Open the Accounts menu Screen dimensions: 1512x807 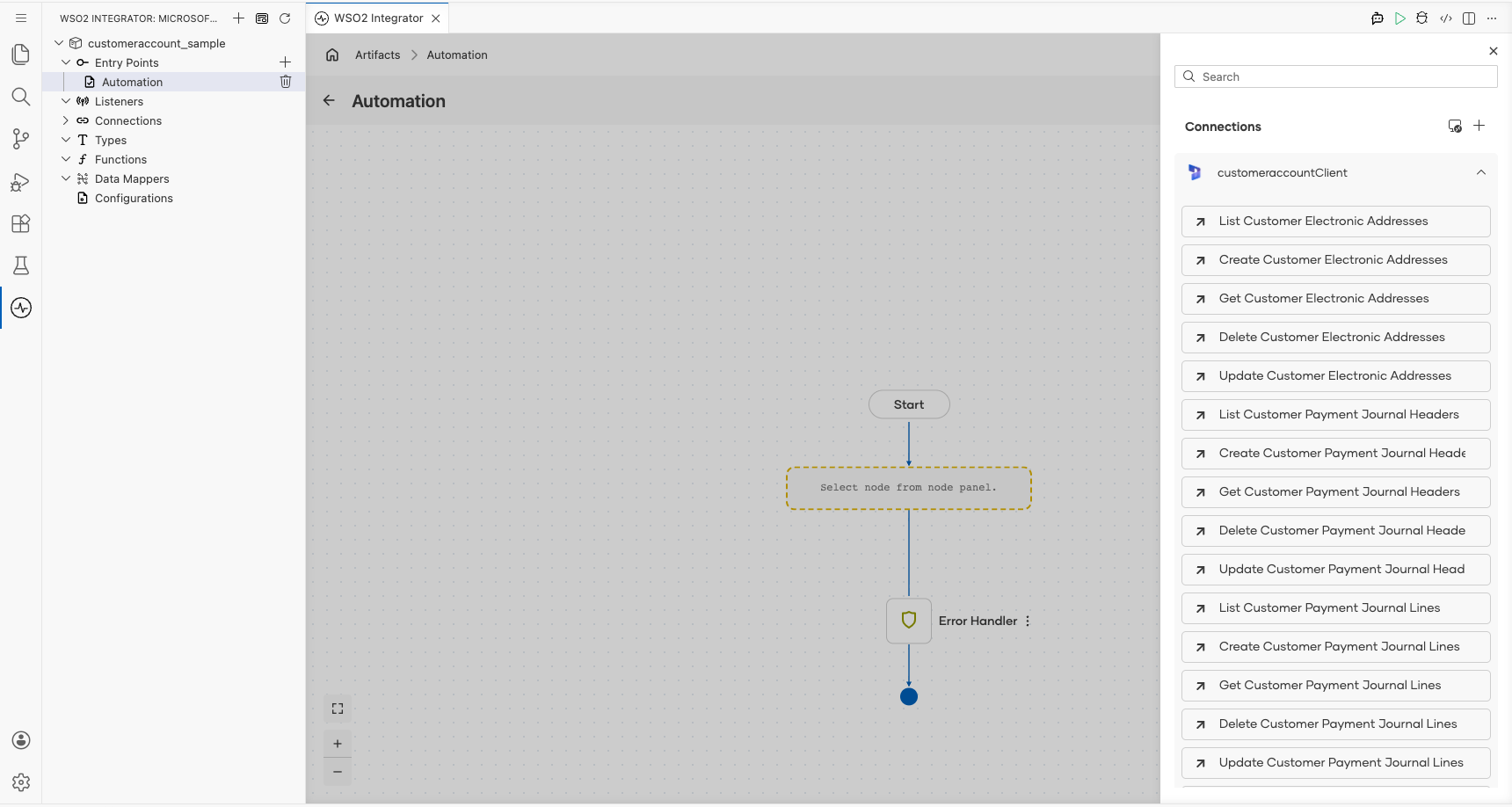21,740
